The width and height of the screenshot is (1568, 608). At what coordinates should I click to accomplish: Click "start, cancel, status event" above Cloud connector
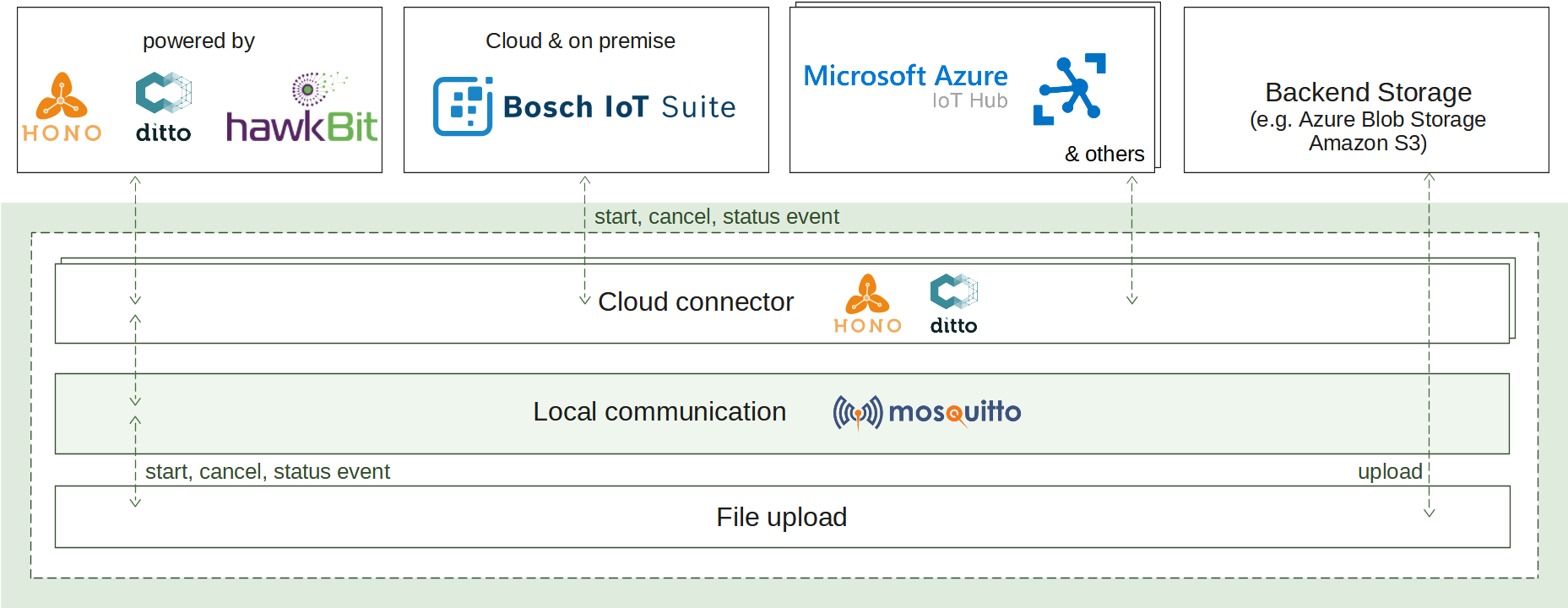pyautogui.click(x=717, y=217)
